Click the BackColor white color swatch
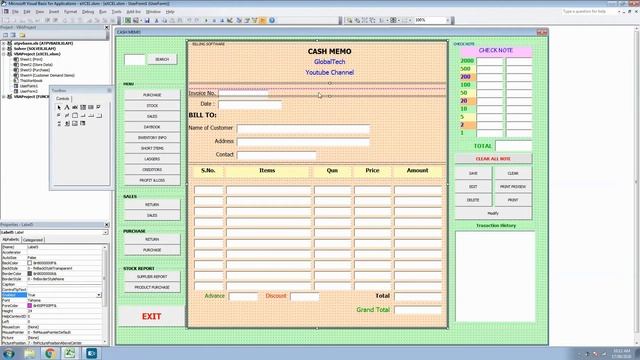The width and height of the screenshot is (640, 360). (x=29, y=263)
